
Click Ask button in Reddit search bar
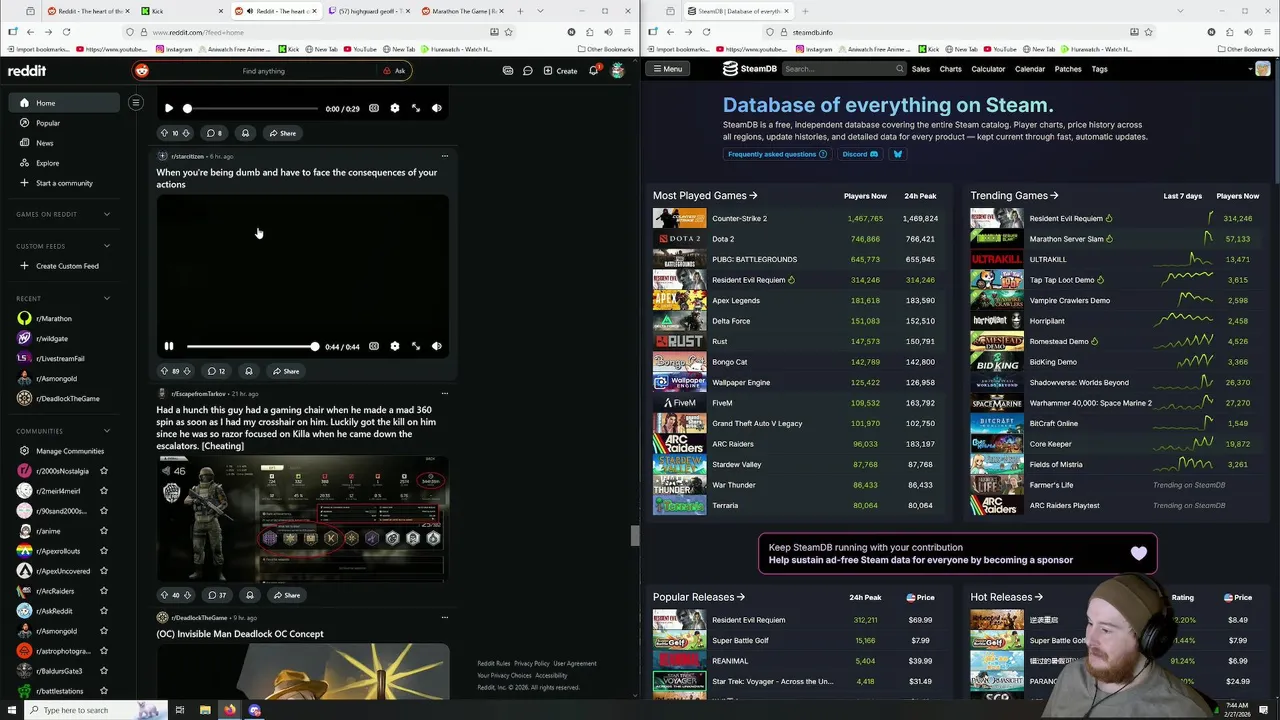point(394,71)
